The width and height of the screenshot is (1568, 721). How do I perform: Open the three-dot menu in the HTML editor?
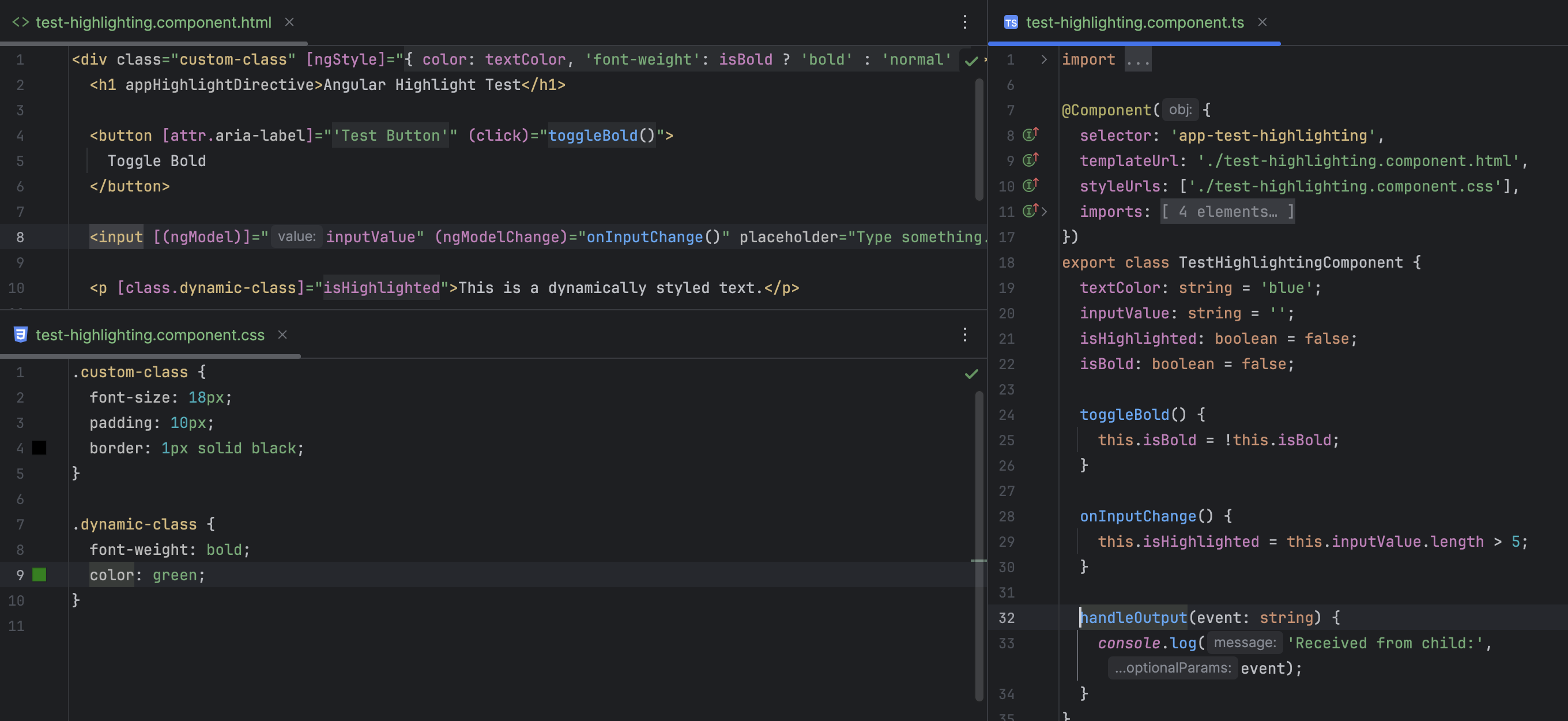click(x=965, y=22)
